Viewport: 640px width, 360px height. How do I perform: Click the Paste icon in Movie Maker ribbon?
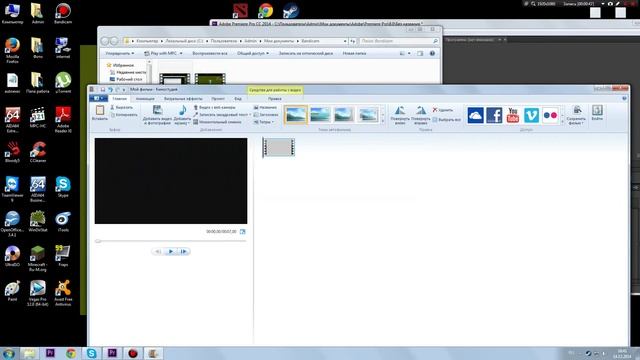pos(100,110)
